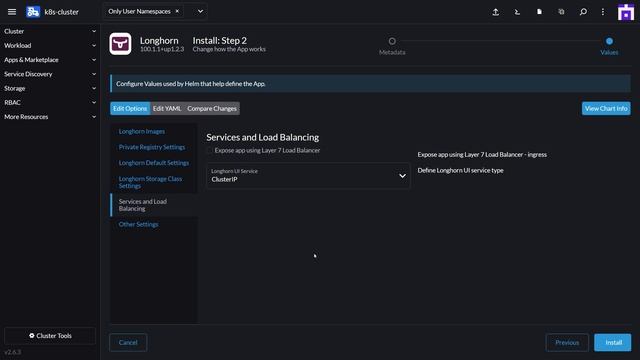The image size is (640, 360).
Task: Go back with the Previous button
Action: (567, 342)
